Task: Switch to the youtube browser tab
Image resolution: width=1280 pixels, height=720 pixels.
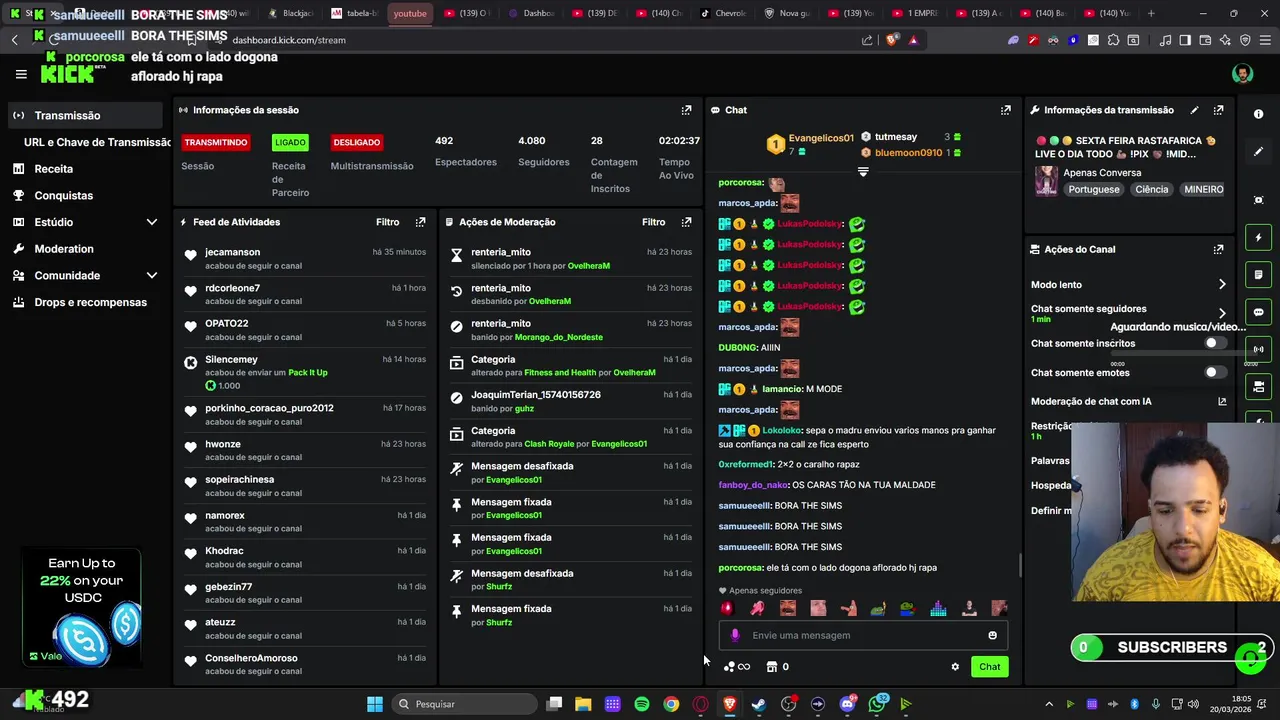Action: pos(410,13)
